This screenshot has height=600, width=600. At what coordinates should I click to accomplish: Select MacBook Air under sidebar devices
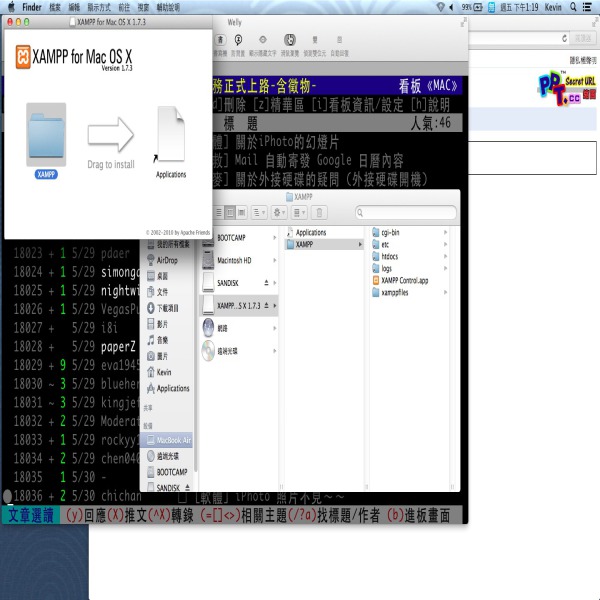point(167,440)
